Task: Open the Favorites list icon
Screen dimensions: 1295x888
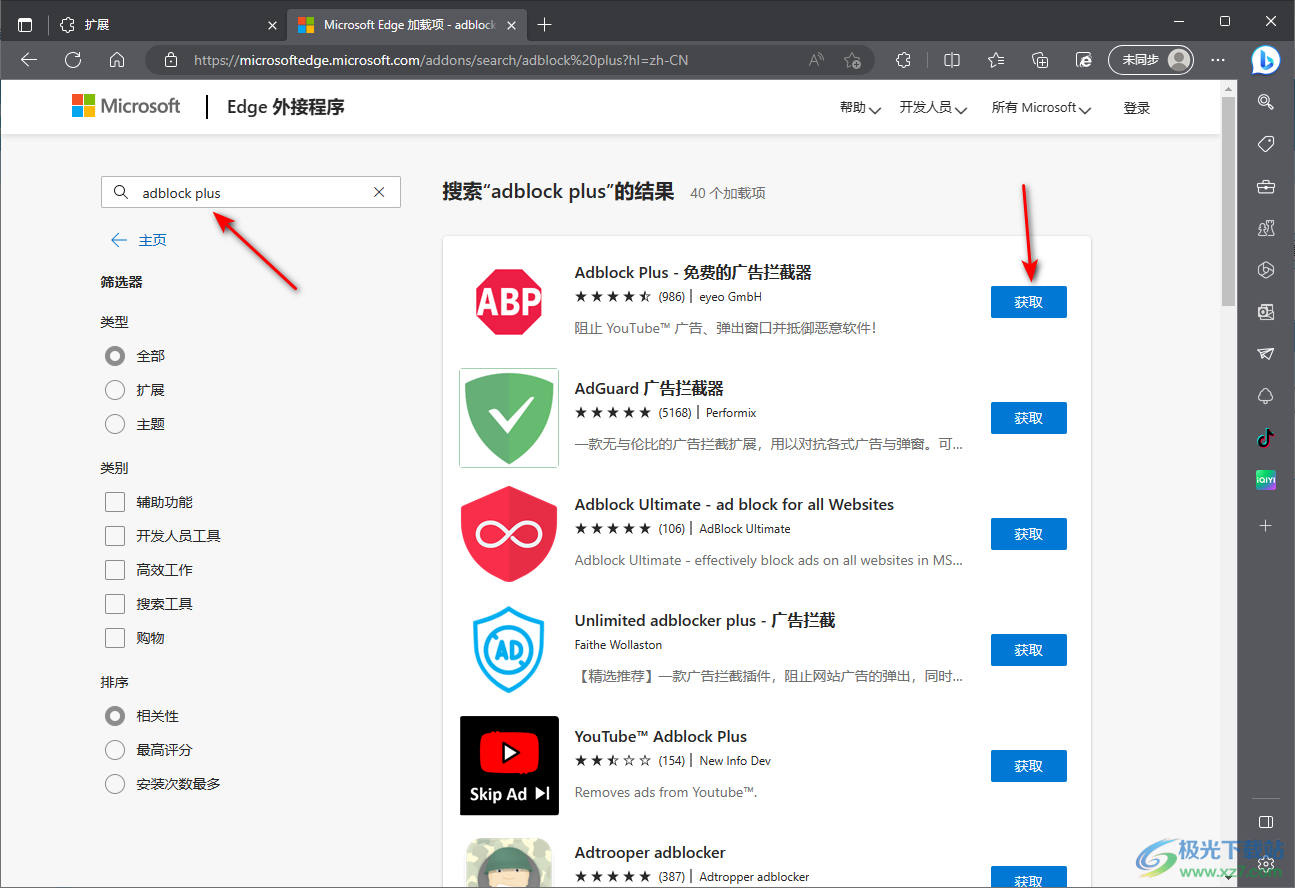Action: pos(996,60)
